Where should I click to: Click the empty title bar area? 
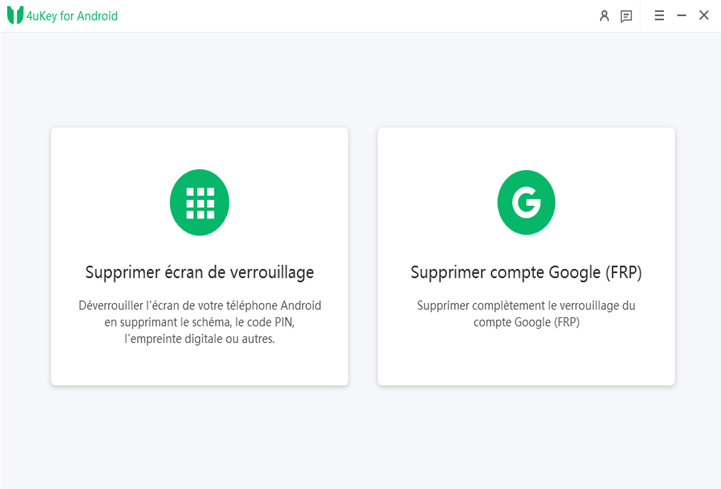[350, 16]
